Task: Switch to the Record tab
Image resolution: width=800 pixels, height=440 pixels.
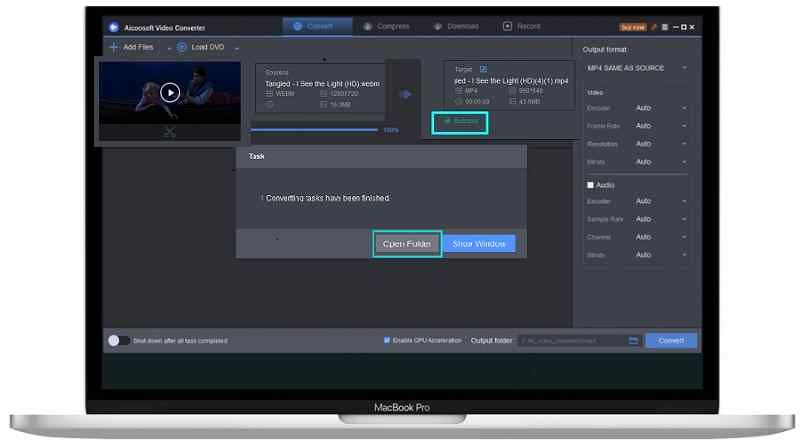Action: [521, 26]
